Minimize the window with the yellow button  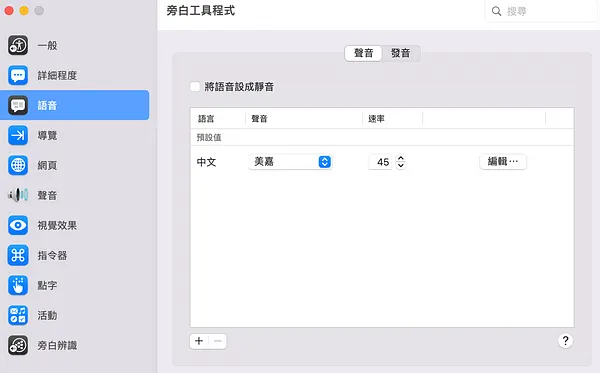(24, 11)
